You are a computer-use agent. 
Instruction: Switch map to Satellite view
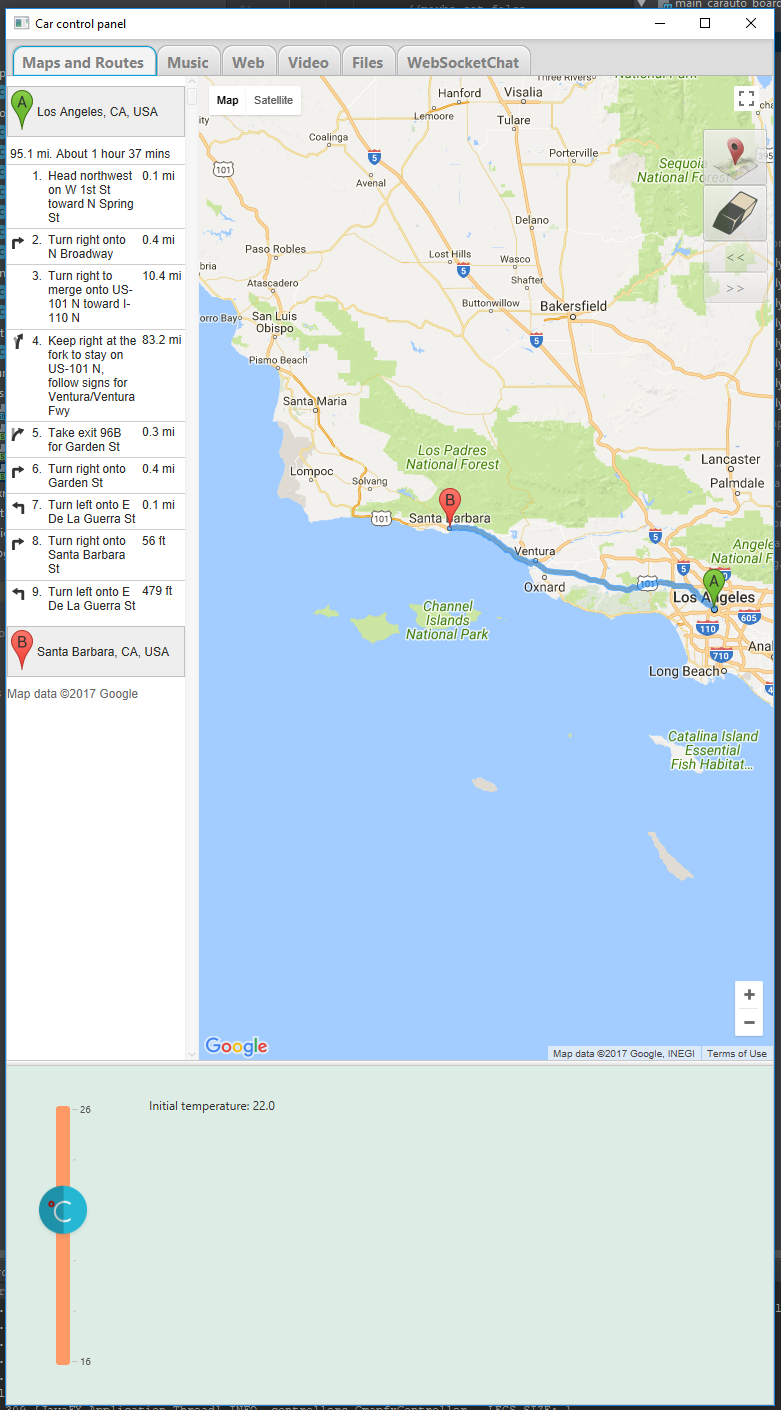[273, 100]
